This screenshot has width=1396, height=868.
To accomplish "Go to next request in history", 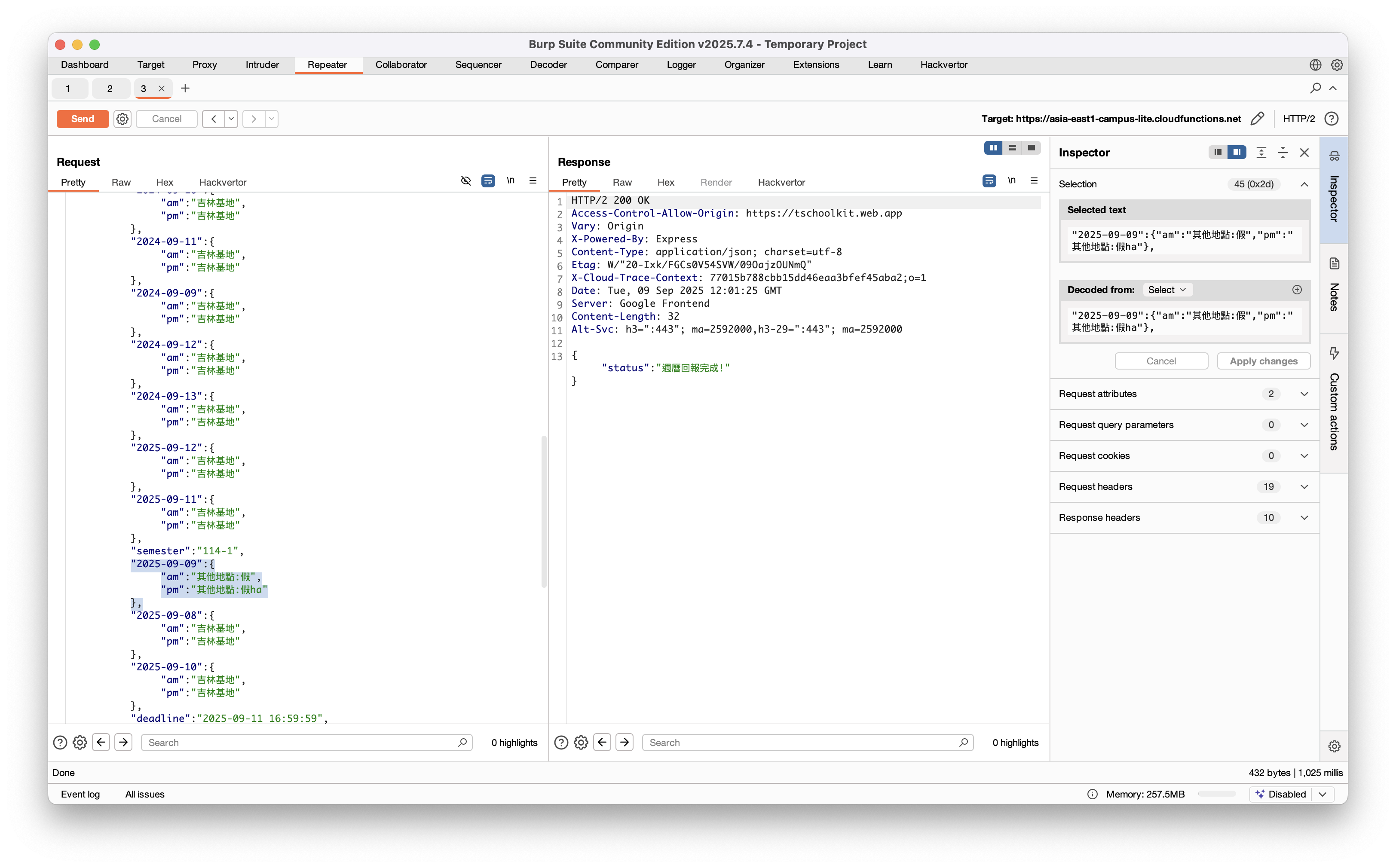I will pos(253,119).
